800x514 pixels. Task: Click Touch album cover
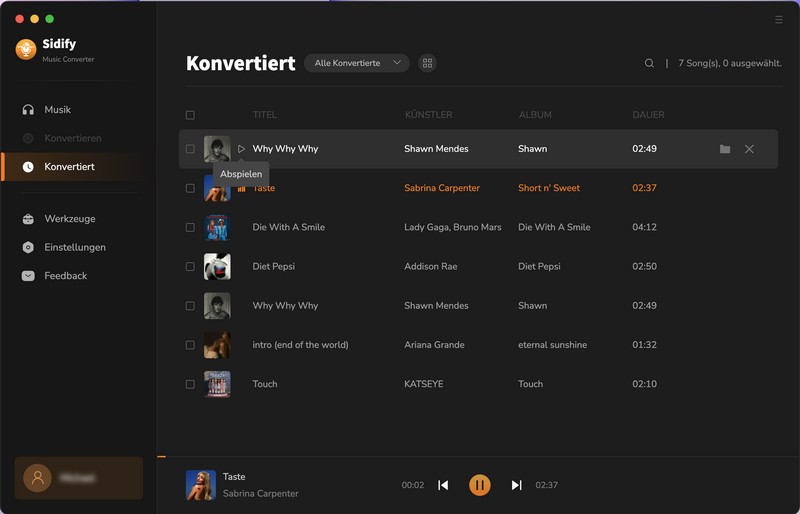coord(217,384)
